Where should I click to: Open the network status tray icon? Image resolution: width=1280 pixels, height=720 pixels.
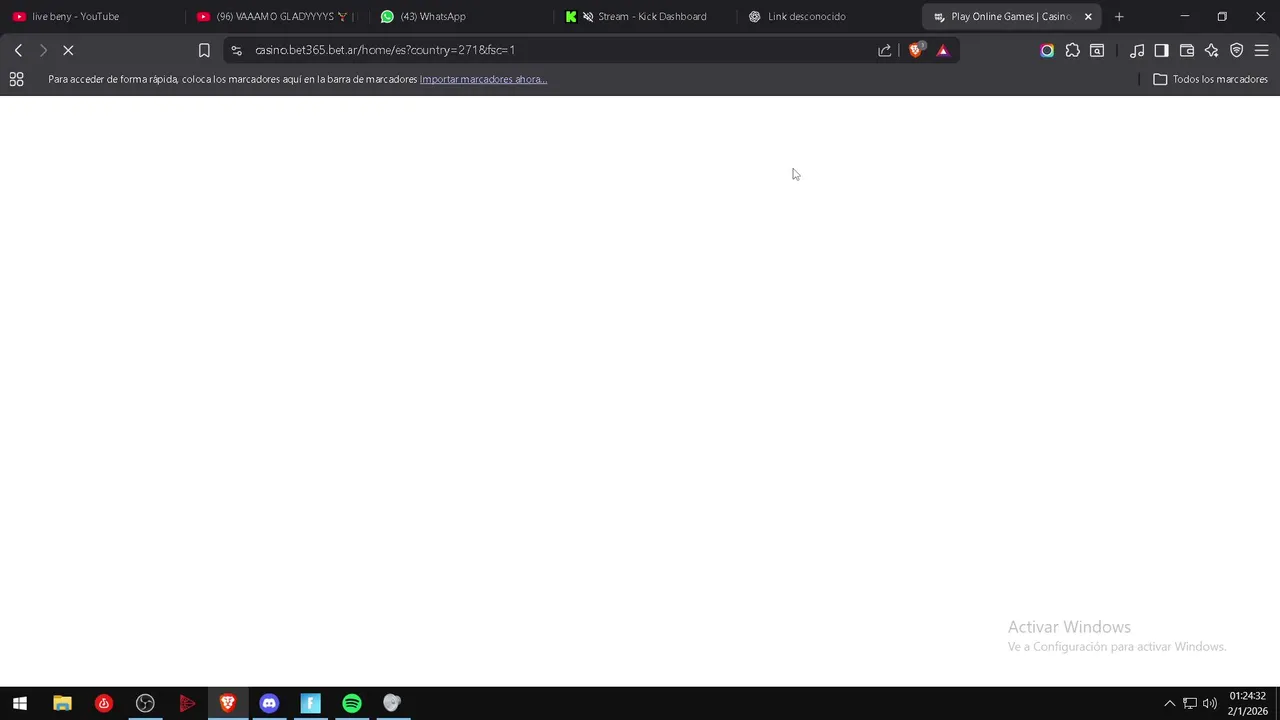coord(1190,703)
